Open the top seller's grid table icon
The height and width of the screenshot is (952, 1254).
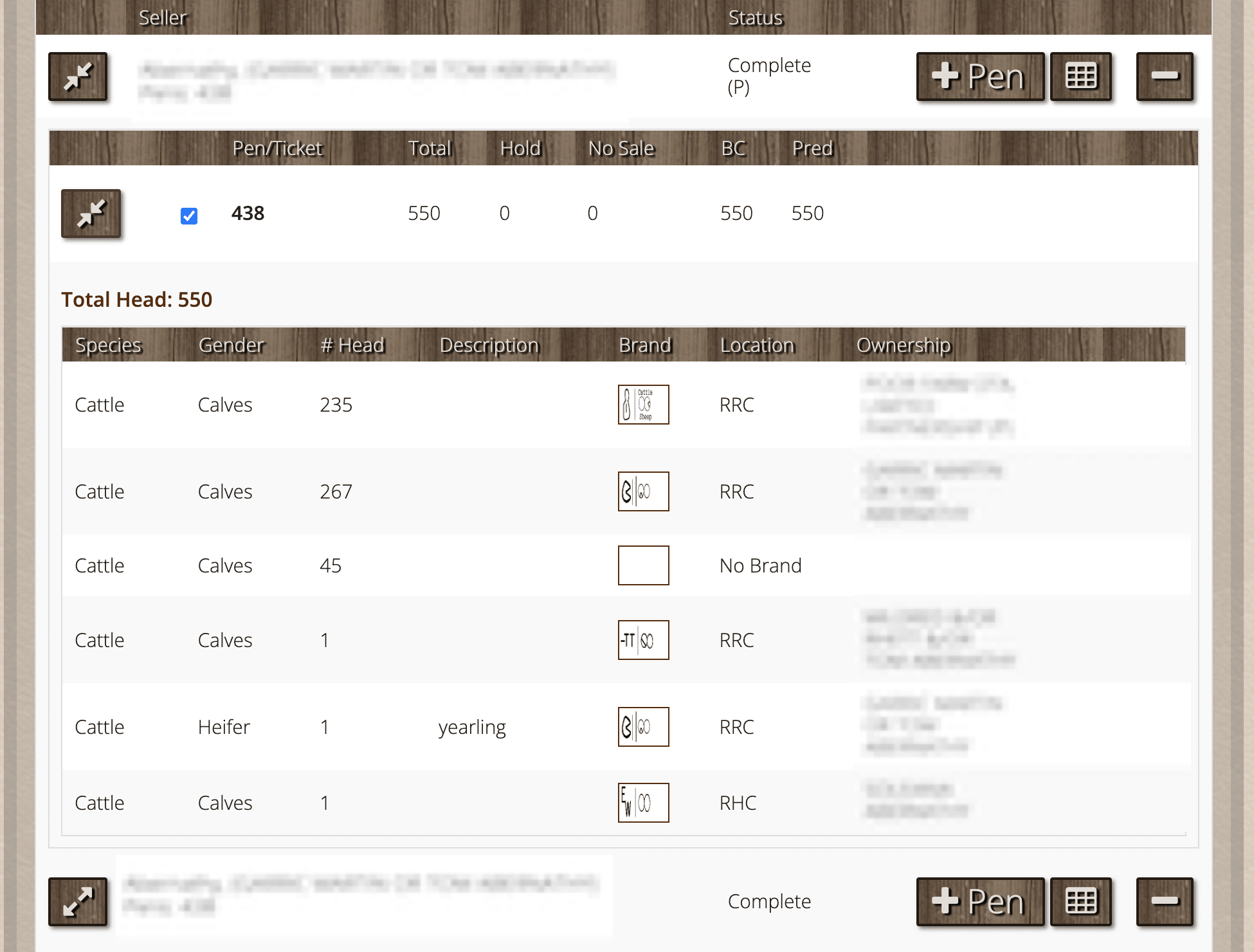pos(1080,77)
